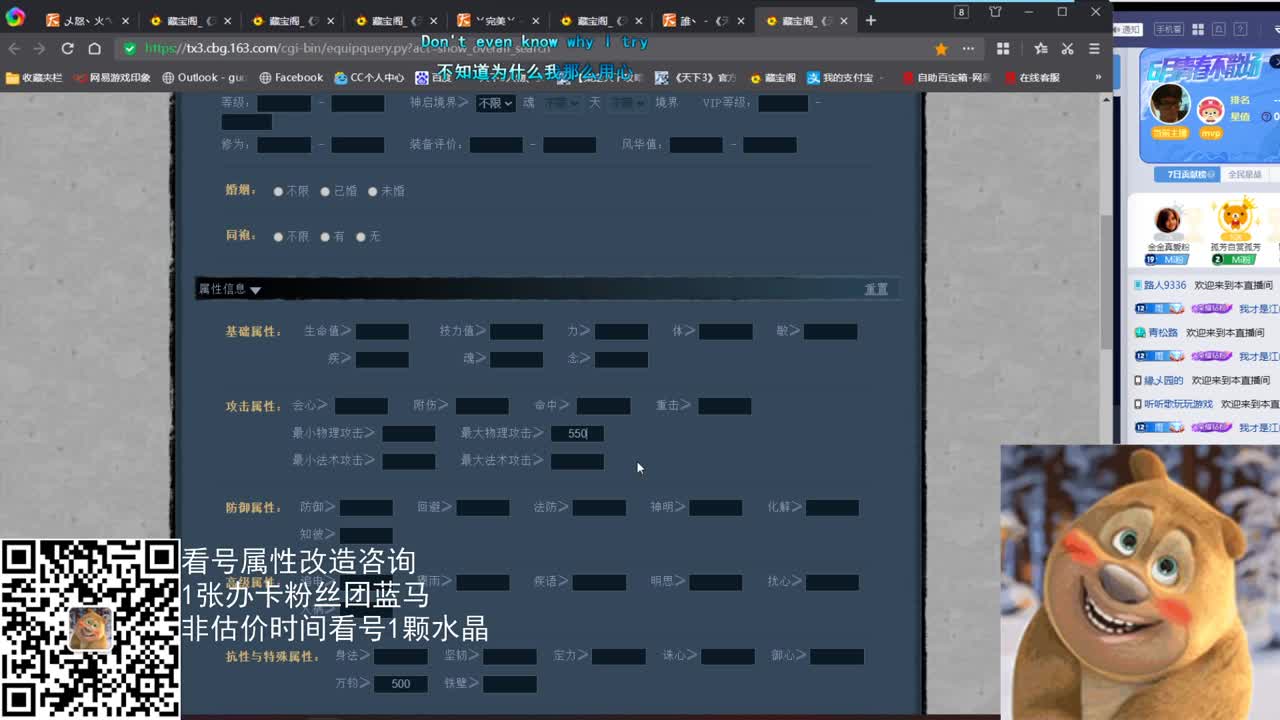Select 无 for 同袍

pos(361,237)
